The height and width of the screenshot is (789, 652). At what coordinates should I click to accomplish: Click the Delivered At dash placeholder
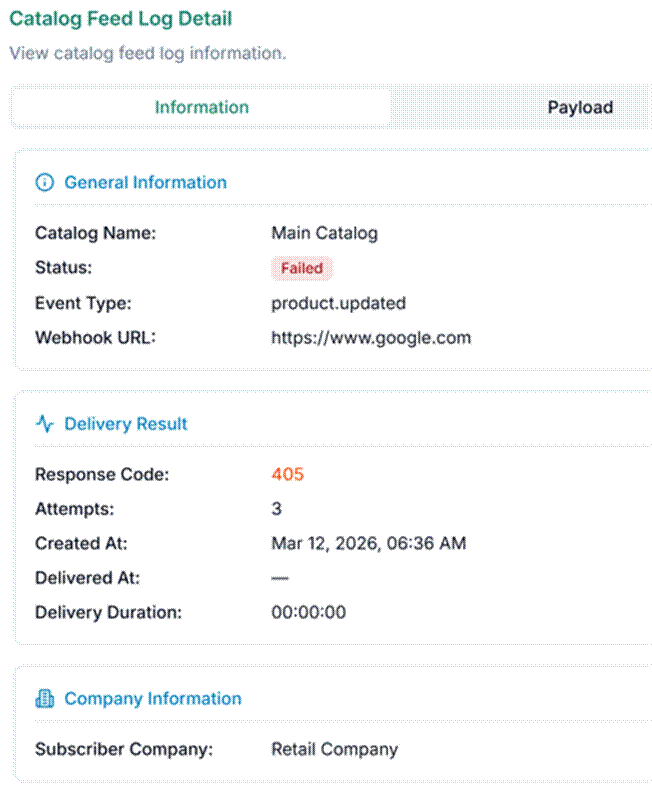click(x=280, y=578)
